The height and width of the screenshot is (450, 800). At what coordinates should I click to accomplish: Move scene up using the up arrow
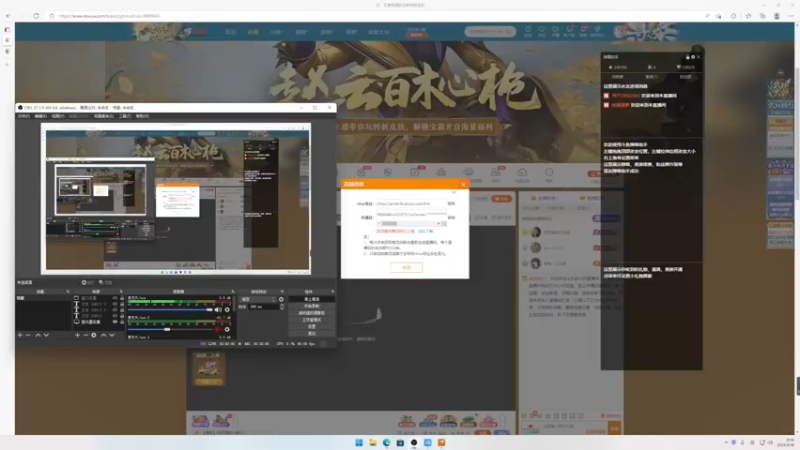coord(38,335)
